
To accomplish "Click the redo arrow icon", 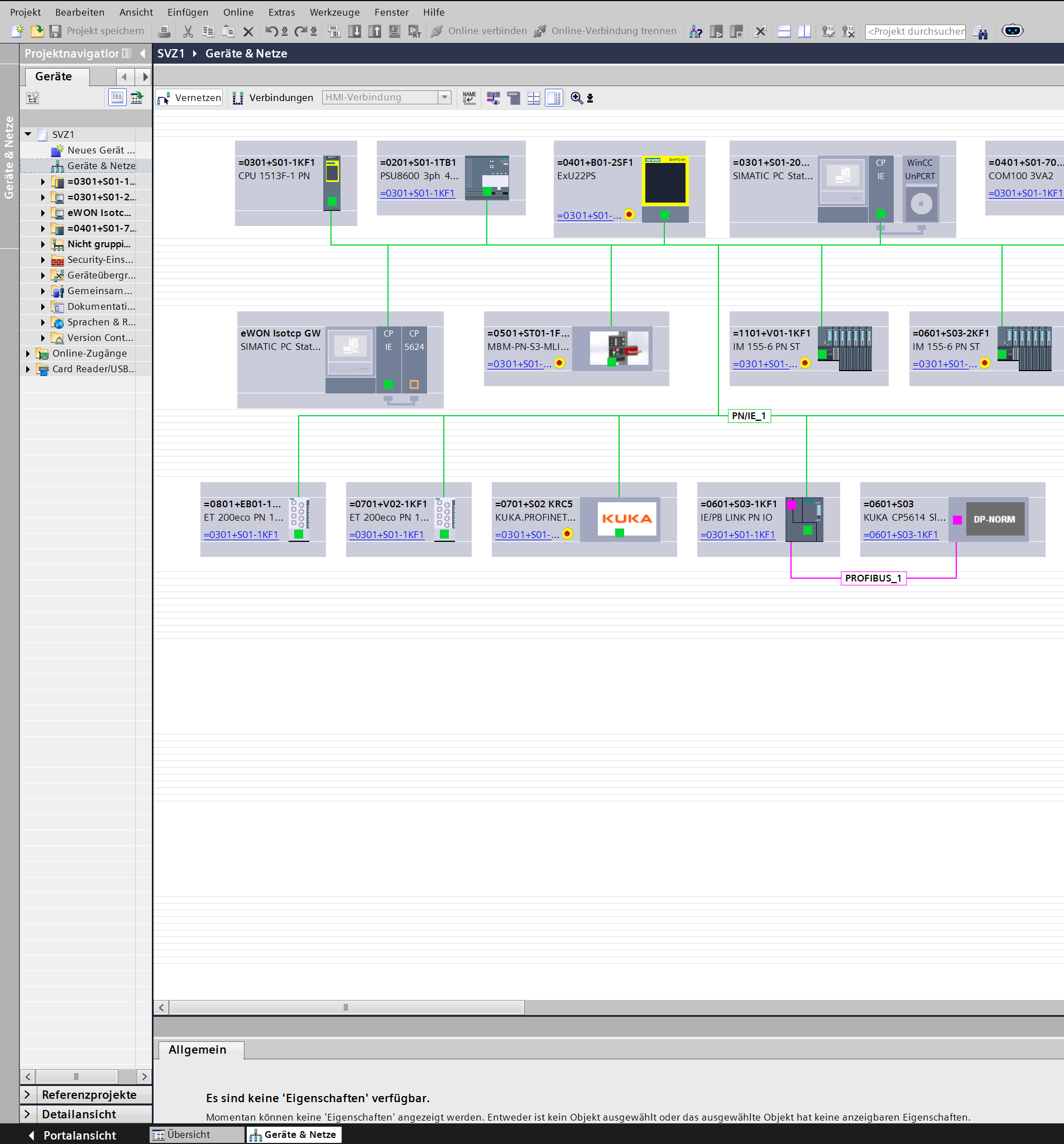I will click(300, 31).
